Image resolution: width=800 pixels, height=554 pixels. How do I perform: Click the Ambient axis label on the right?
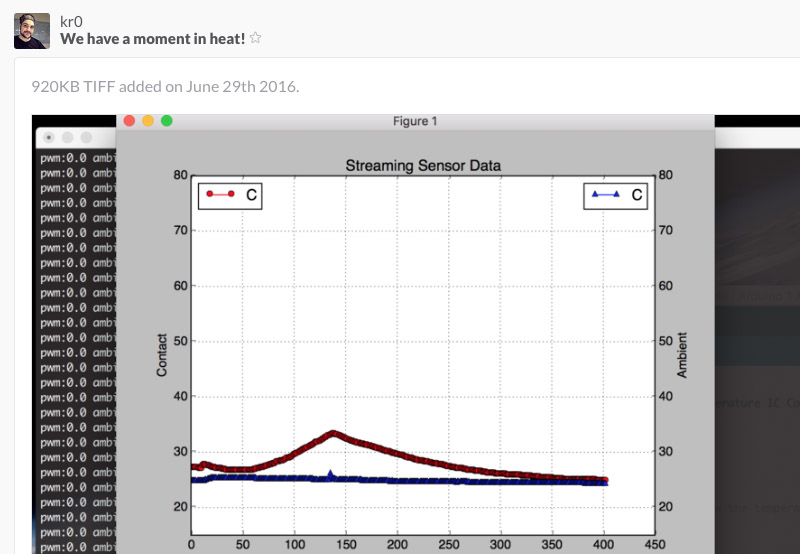click(682, 355)
